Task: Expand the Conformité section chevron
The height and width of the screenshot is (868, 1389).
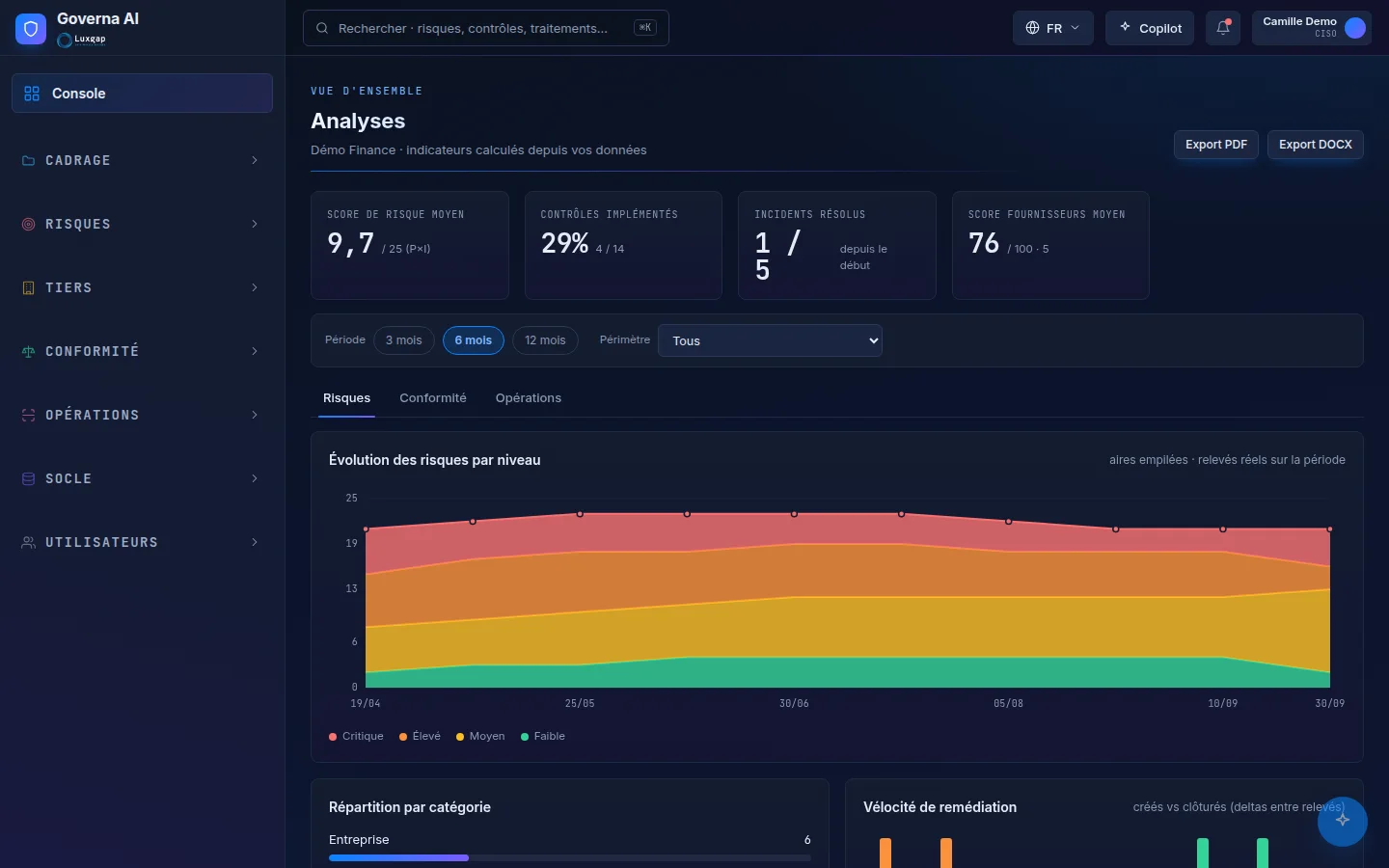Action: 255,351
